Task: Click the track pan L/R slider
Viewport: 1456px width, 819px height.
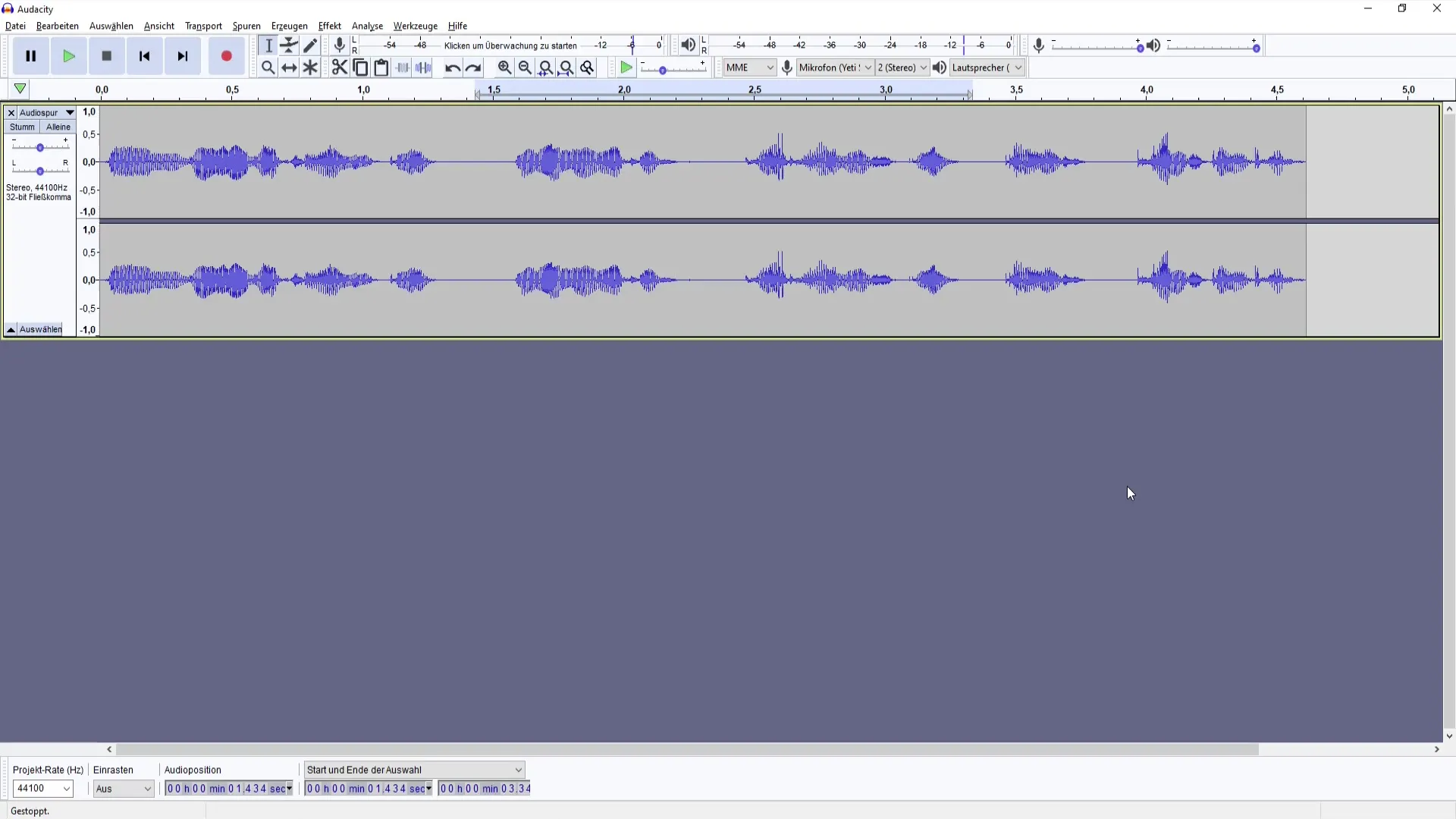Action: tap(39, 170)
